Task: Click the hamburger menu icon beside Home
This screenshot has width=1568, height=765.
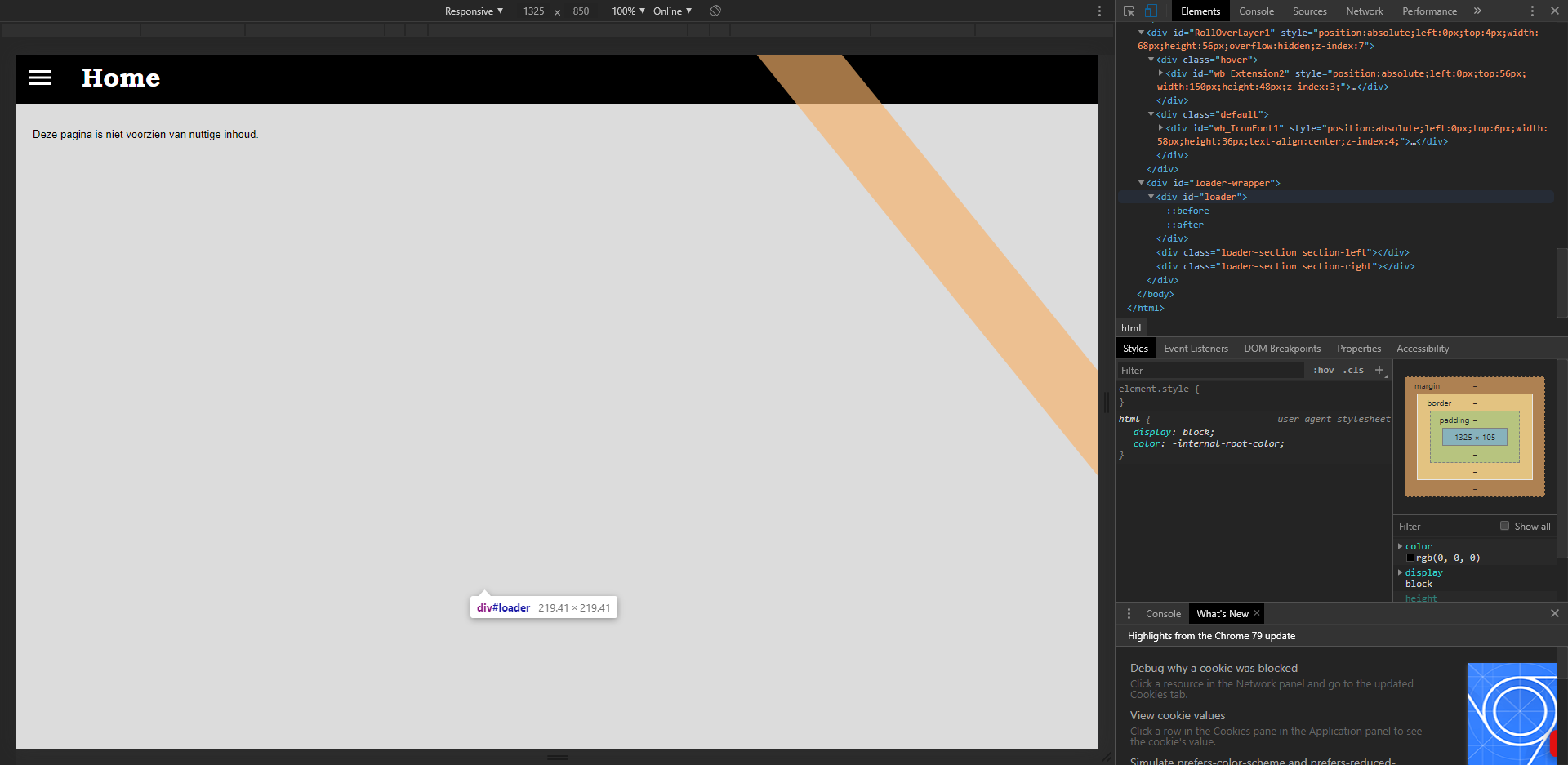Action: [x=40, y=78]
